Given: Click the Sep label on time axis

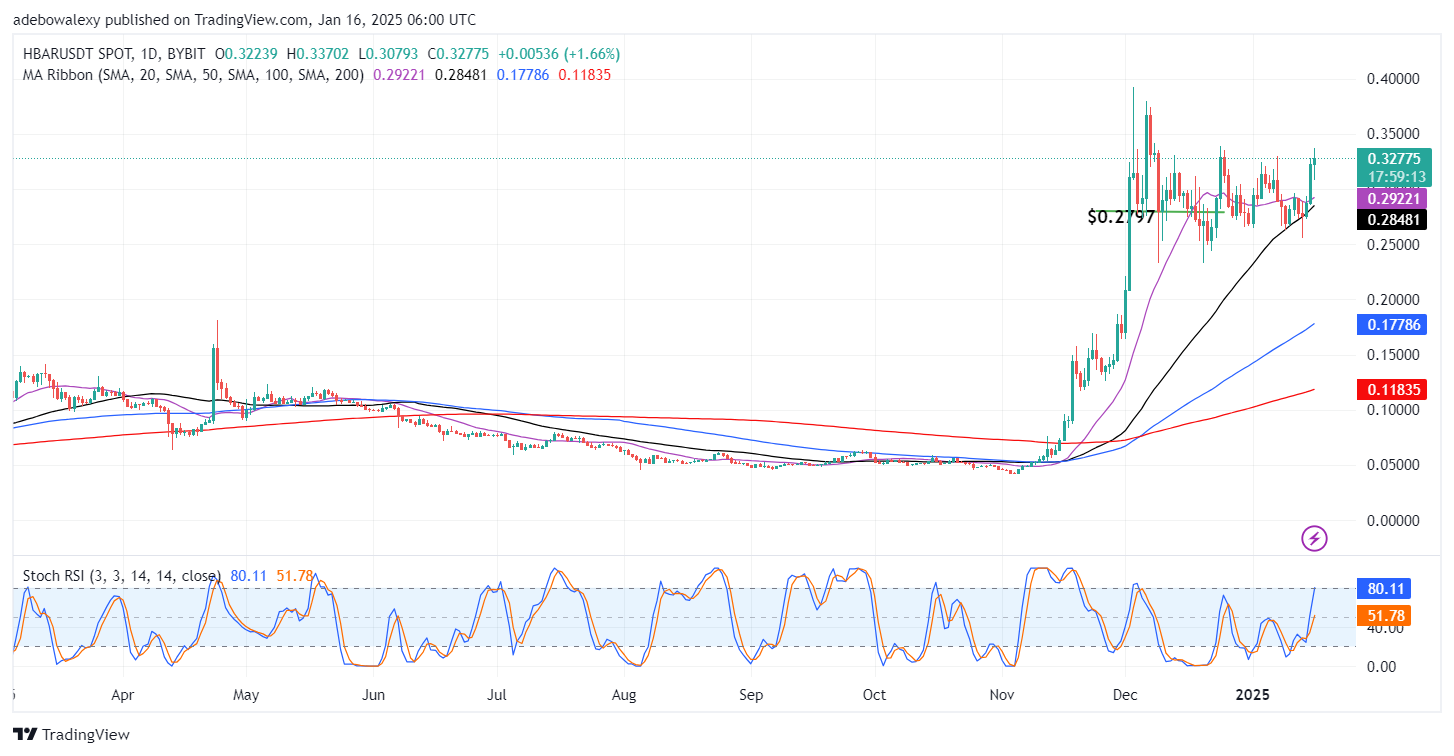Looking at the screenshot, I should (752, 694).
